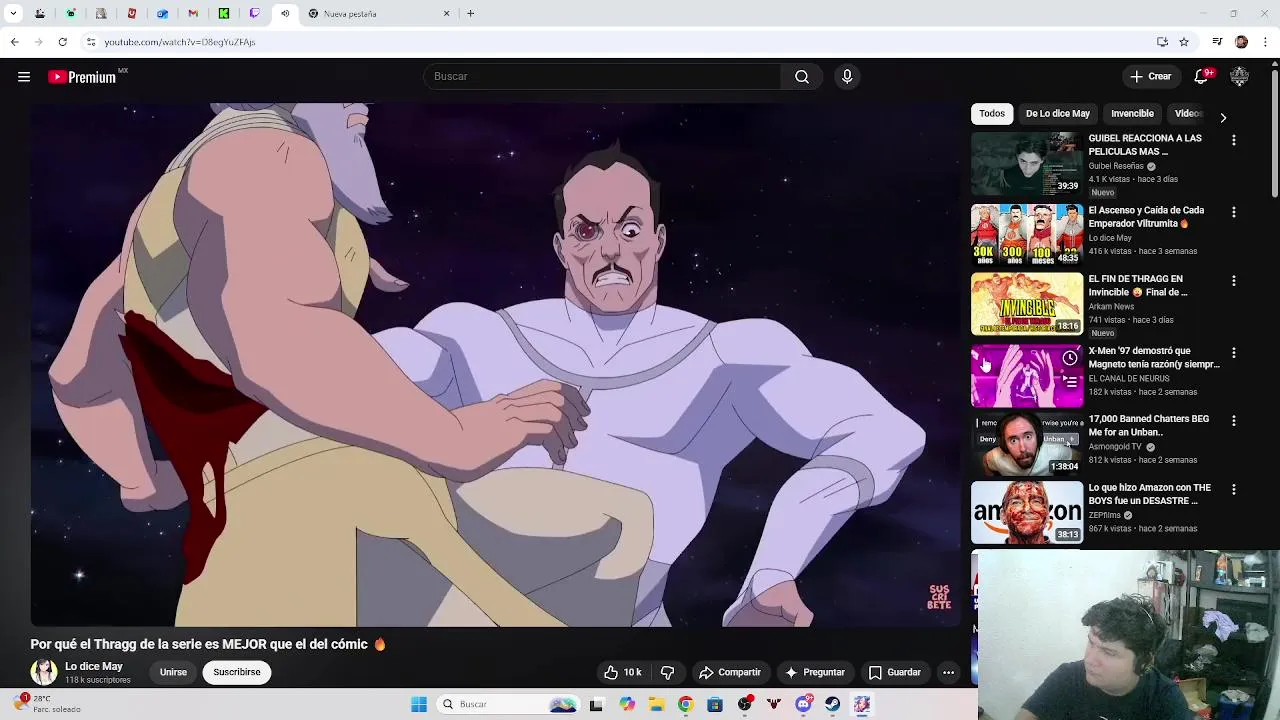Open the tab search dropdown arrow
This screenshot has height=720, width=1280.
13,14
